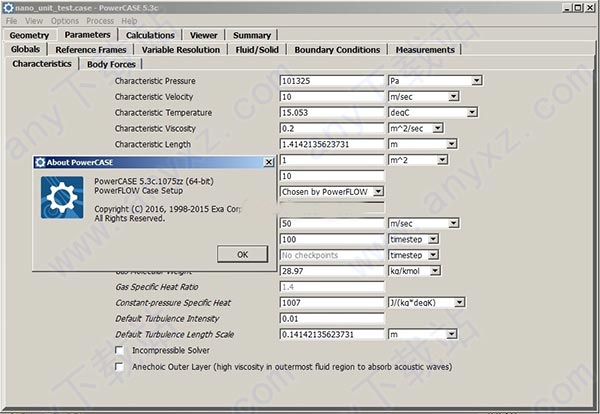Click the molecular weight field 28.97
The width and height of the screenshot is (600, 414).
[332, 271]
